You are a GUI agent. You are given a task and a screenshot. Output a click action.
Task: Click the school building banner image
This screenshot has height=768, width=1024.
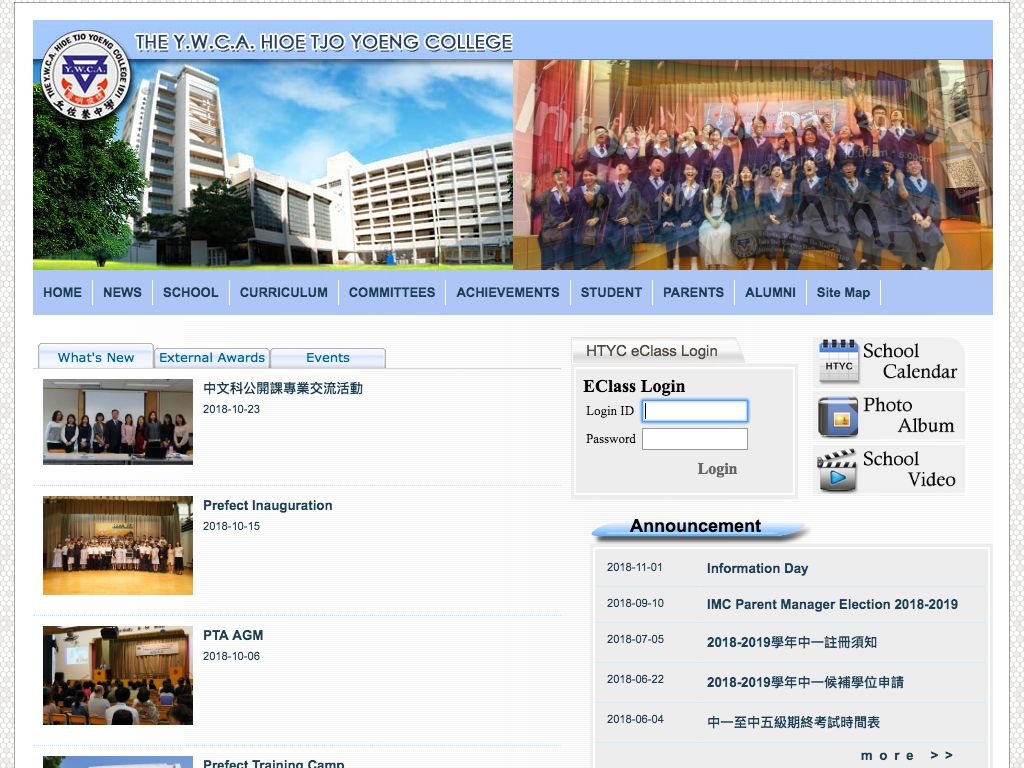point(273,165)
